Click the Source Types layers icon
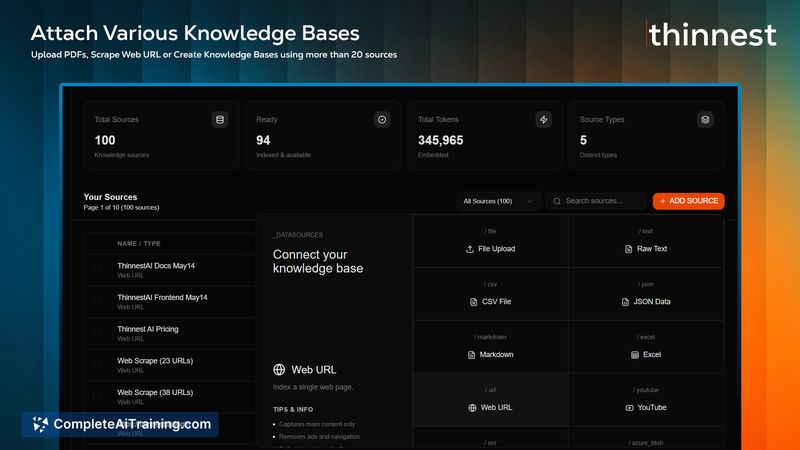The width and height of the screenshot is (800, 450). tap(705, 119)
